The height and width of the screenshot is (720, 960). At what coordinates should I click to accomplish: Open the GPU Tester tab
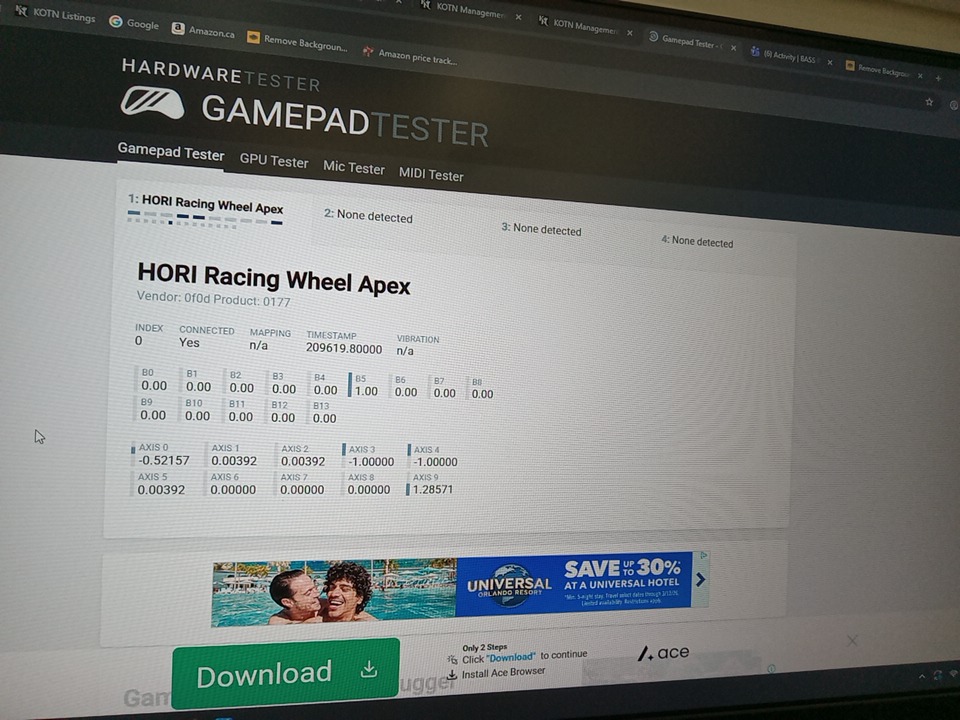(274, 161)
